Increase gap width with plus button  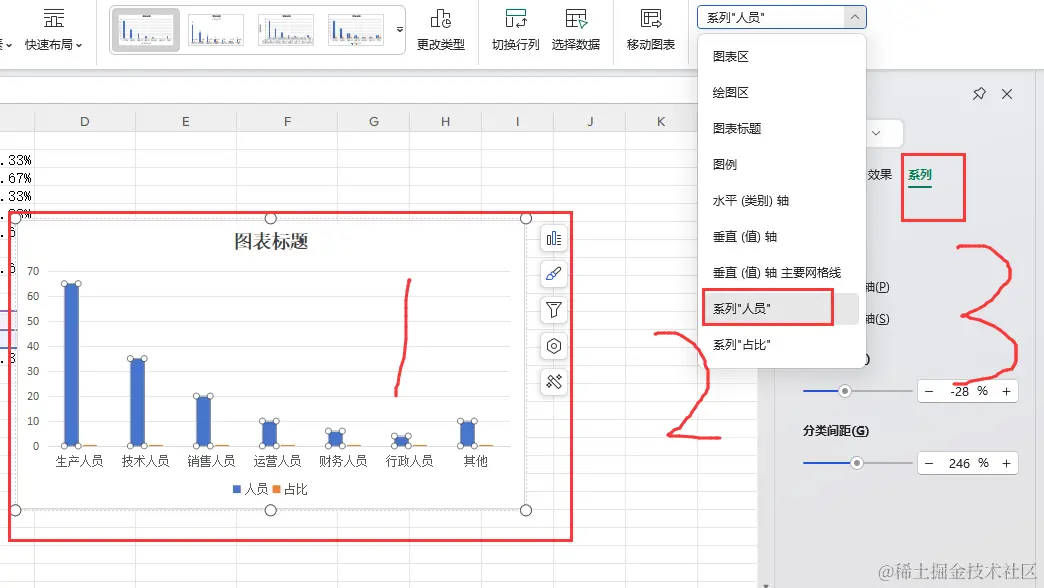tap(1006, 463)
